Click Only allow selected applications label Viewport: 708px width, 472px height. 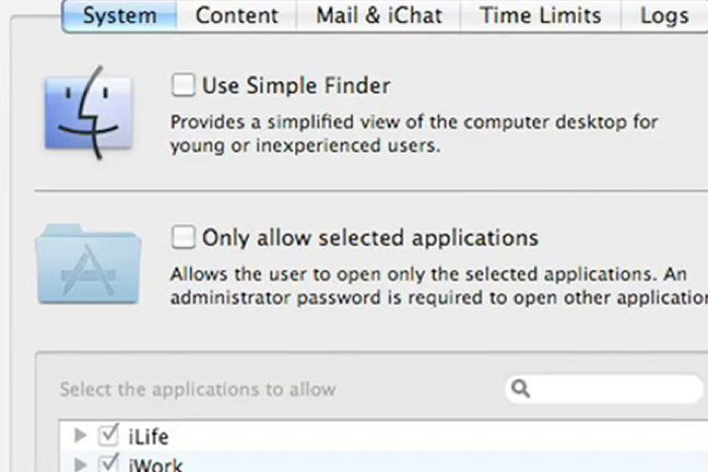tap(370, 238)
